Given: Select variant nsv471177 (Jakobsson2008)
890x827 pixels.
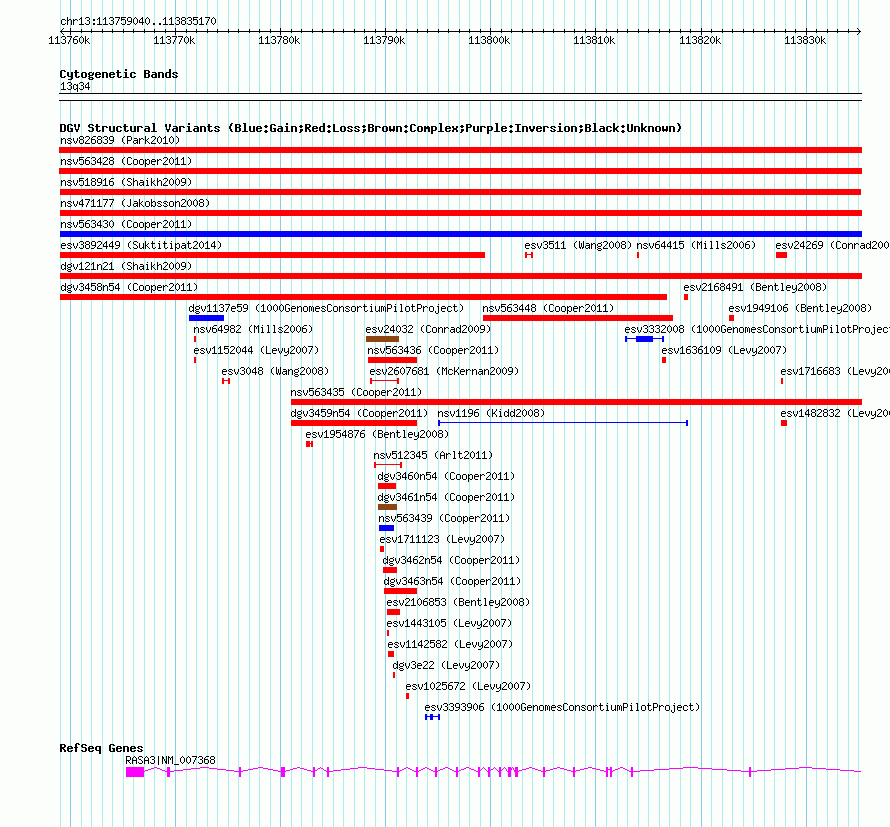Looking at the screenshot, I should point(135,203).
